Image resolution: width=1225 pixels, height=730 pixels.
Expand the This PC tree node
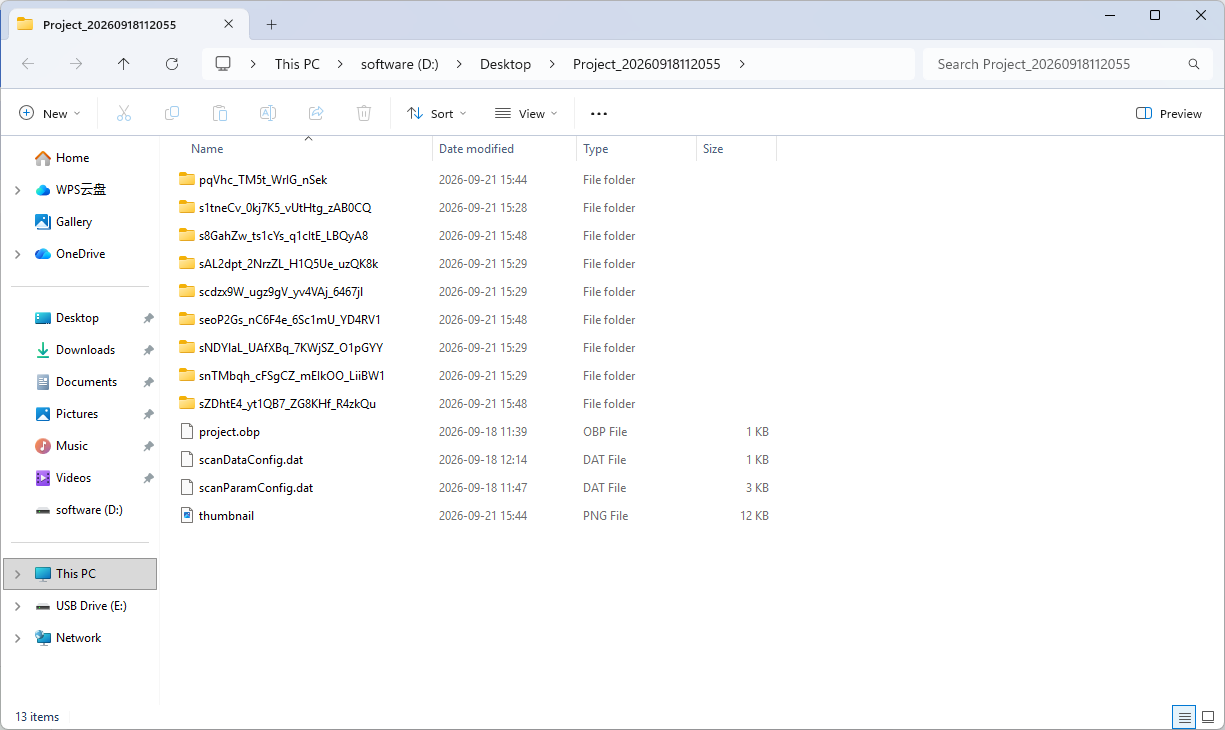point(18,574)
